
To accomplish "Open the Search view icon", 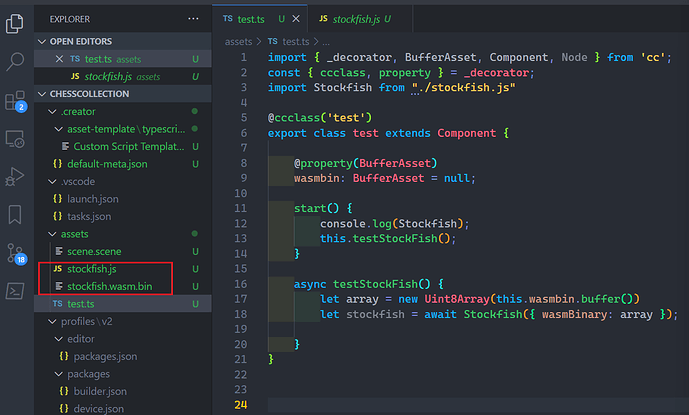I will 15,62.
